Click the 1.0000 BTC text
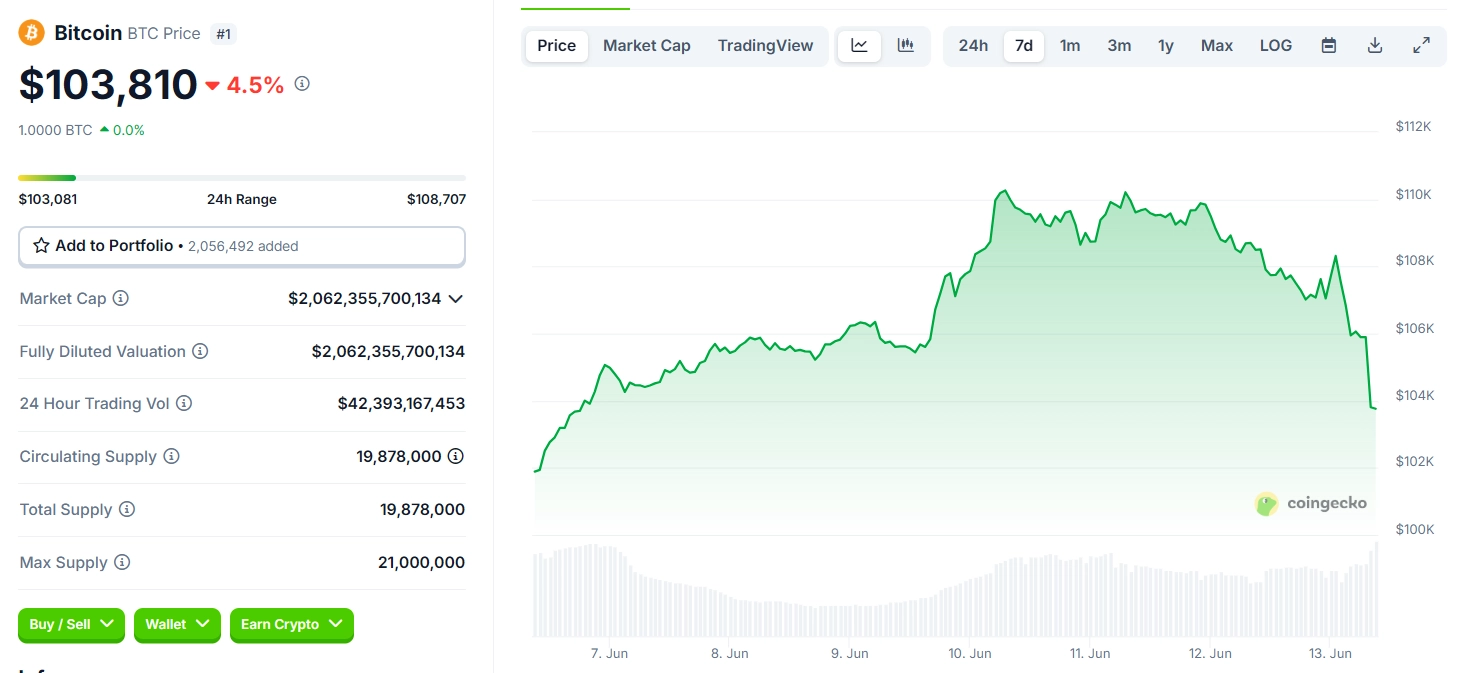1461x673 pixels. click(55, 130)
